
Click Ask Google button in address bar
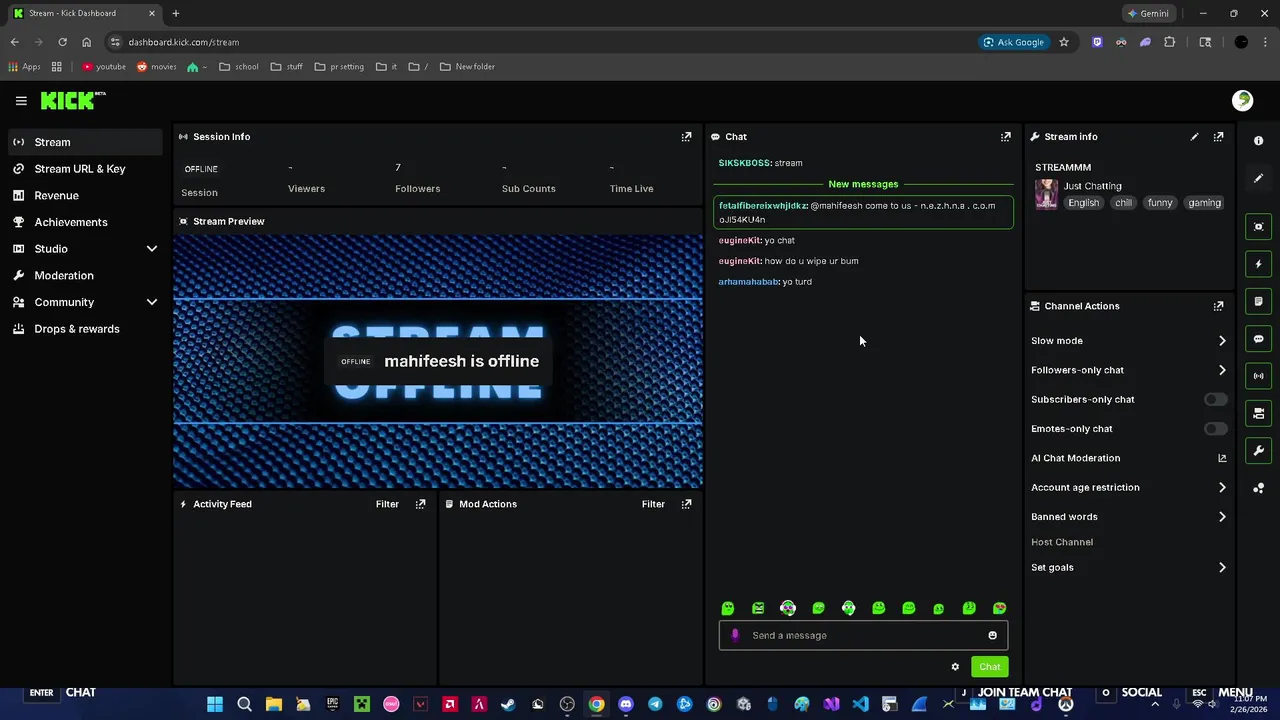[x=1013, y=42]
